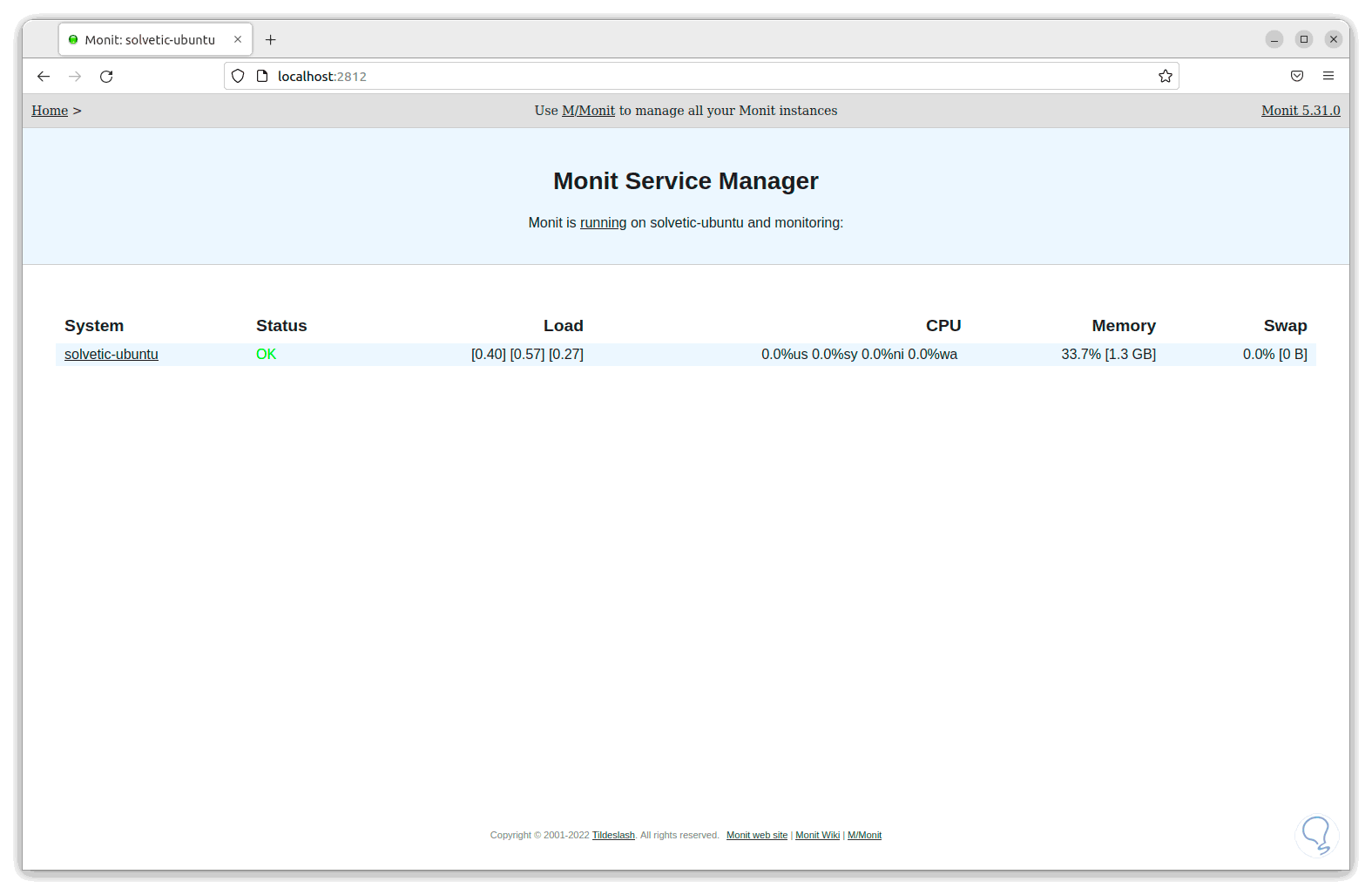The height and width of the screenshot is (895, 1372).
Task: Visit the Monit web site footer link
Action: [x=757, y=835]
